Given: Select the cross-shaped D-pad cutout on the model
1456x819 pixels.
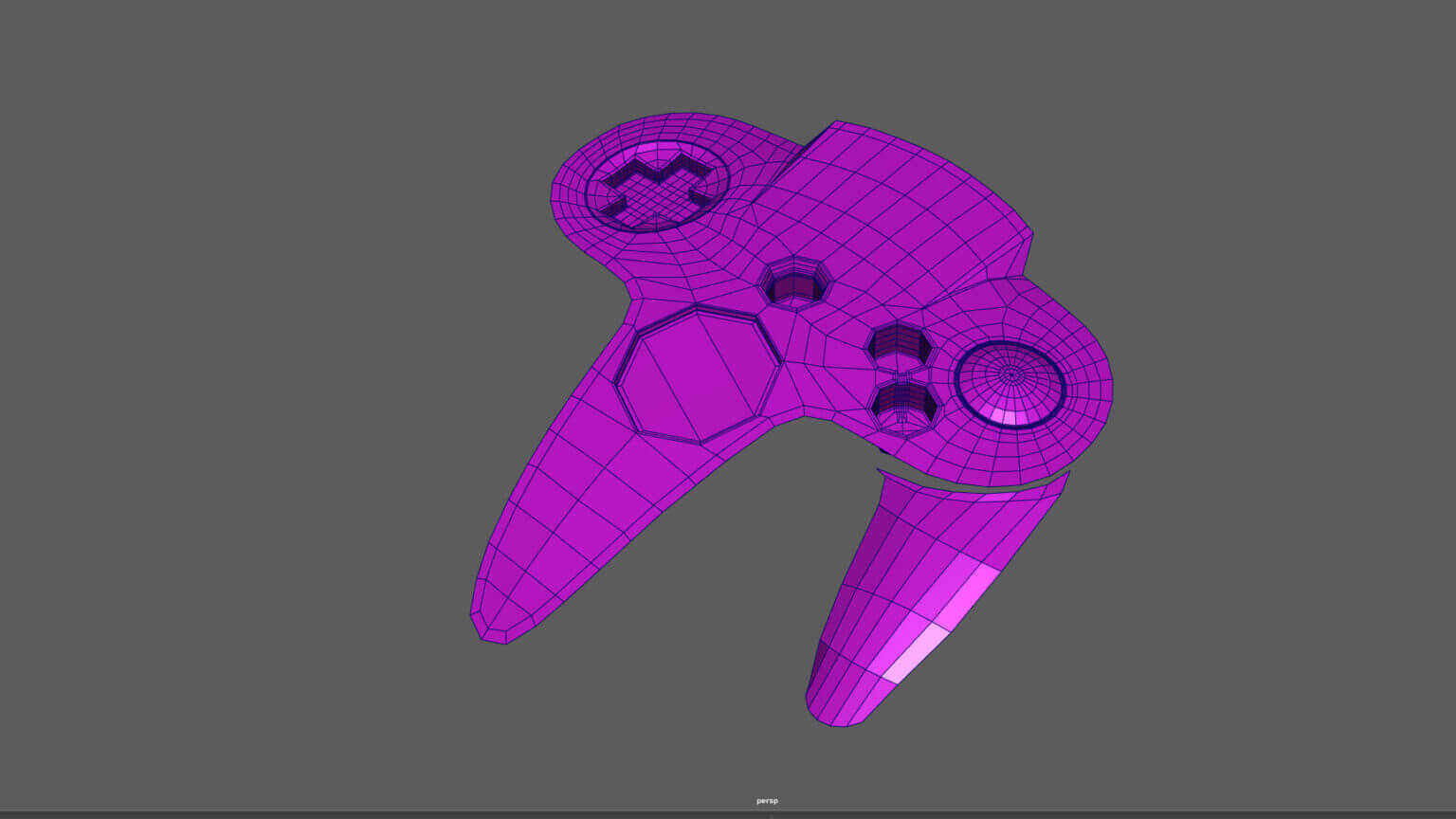Looking at the screenshot, I should pyautogui.click(x=657, y=192).
